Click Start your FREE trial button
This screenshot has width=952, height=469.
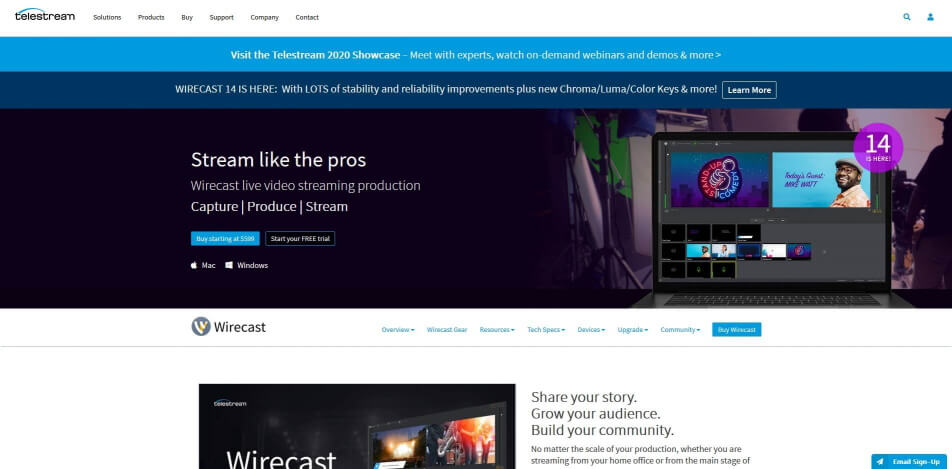[x=300, y=239]
